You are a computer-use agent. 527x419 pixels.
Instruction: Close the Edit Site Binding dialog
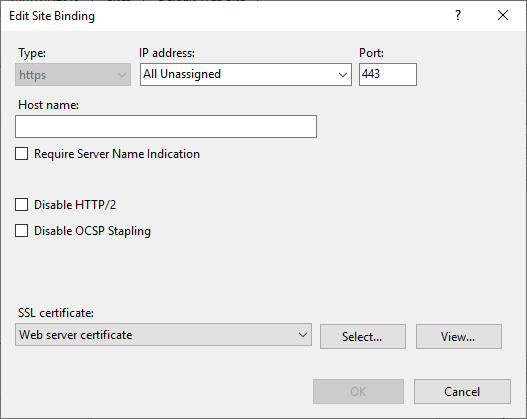coord(503,15)
